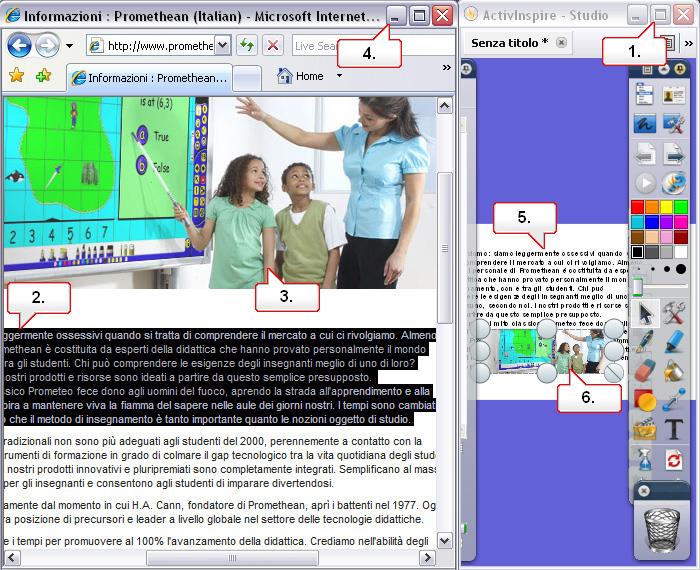Click the Refresh button in Internet Explorer
Viewport: 700px width, 570px height.
click(247, 45)
